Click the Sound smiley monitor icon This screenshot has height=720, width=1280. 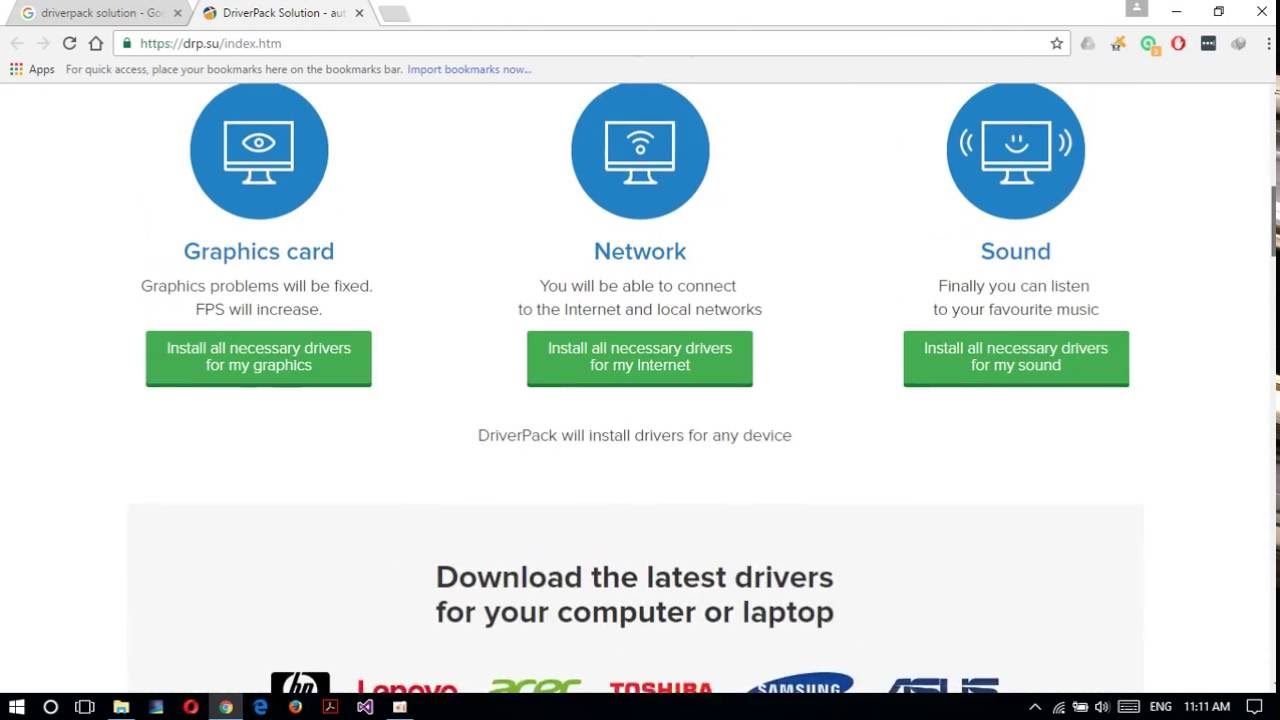(1016, 150)
